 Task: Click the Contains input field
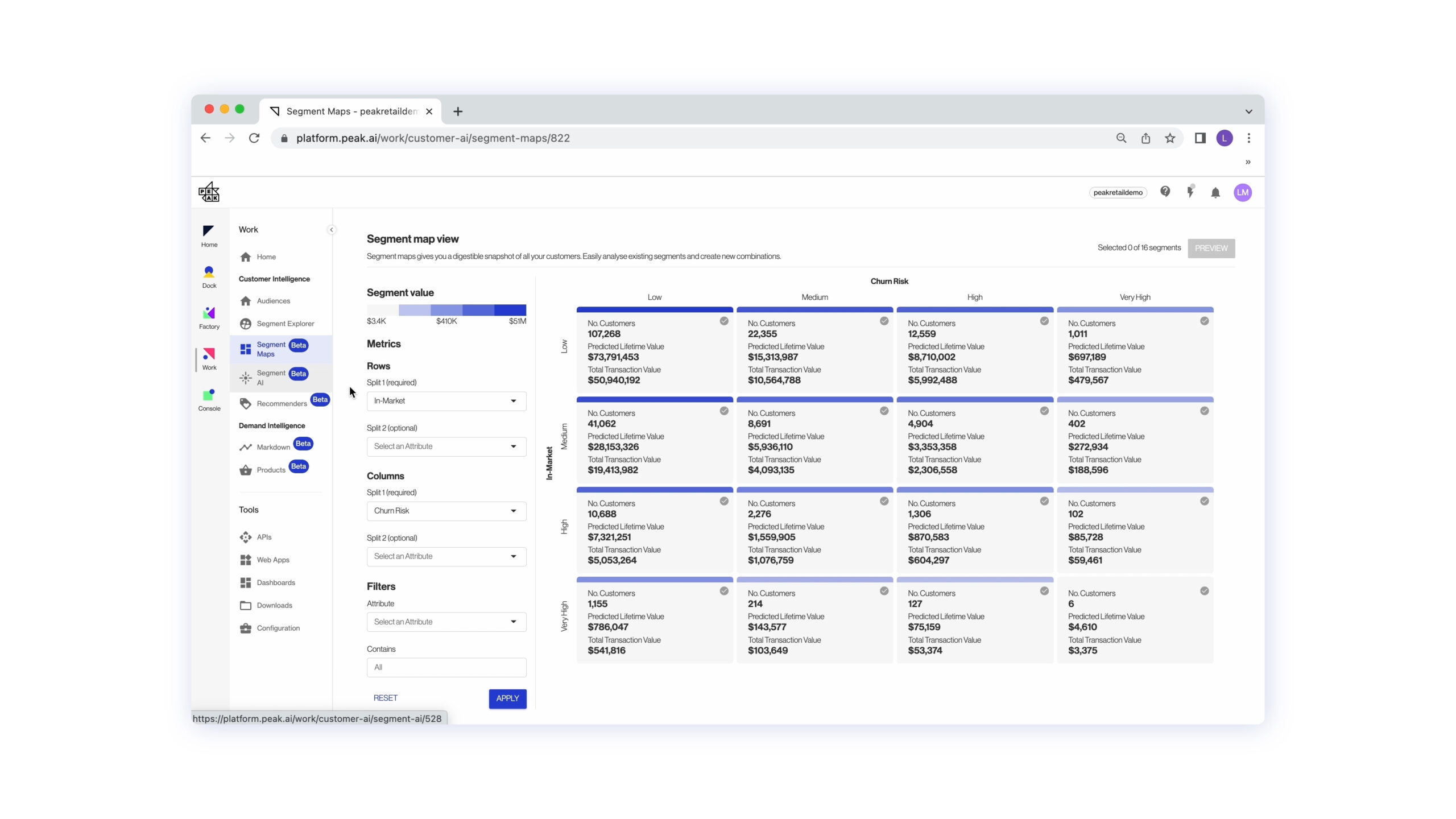point(446,667)
